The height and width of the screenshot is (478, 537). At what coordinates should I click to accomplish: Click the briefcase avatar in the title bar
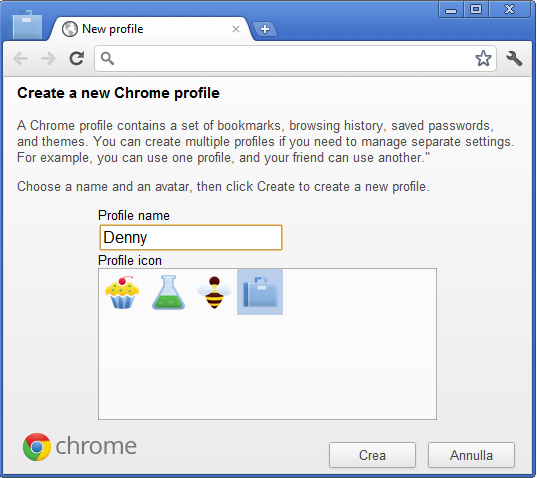[27, 25]
